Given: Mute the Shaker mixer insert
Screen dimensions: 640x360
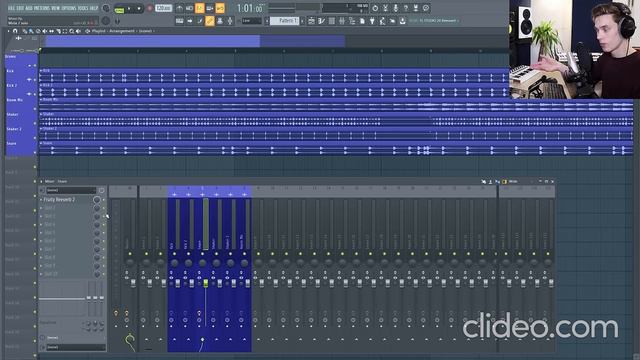Looking at the screenshot, I should tap(216, 254).
